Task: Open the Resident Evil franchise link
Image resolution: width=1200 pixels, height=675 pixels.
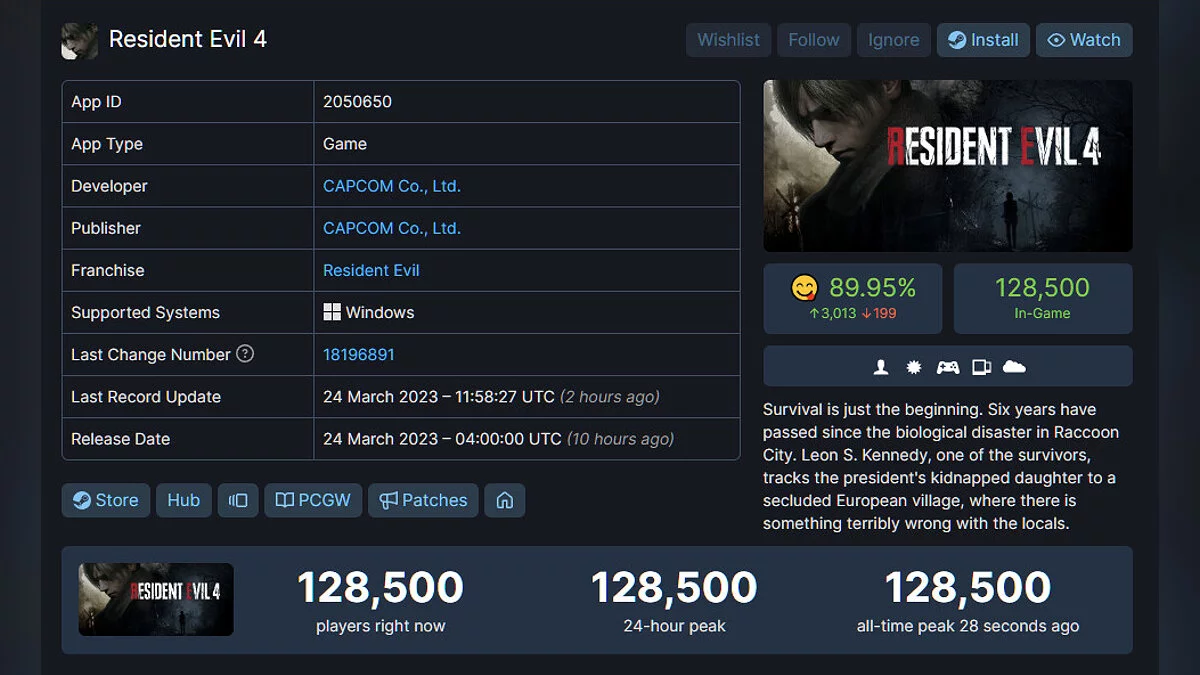Action: tap(371, 270)
